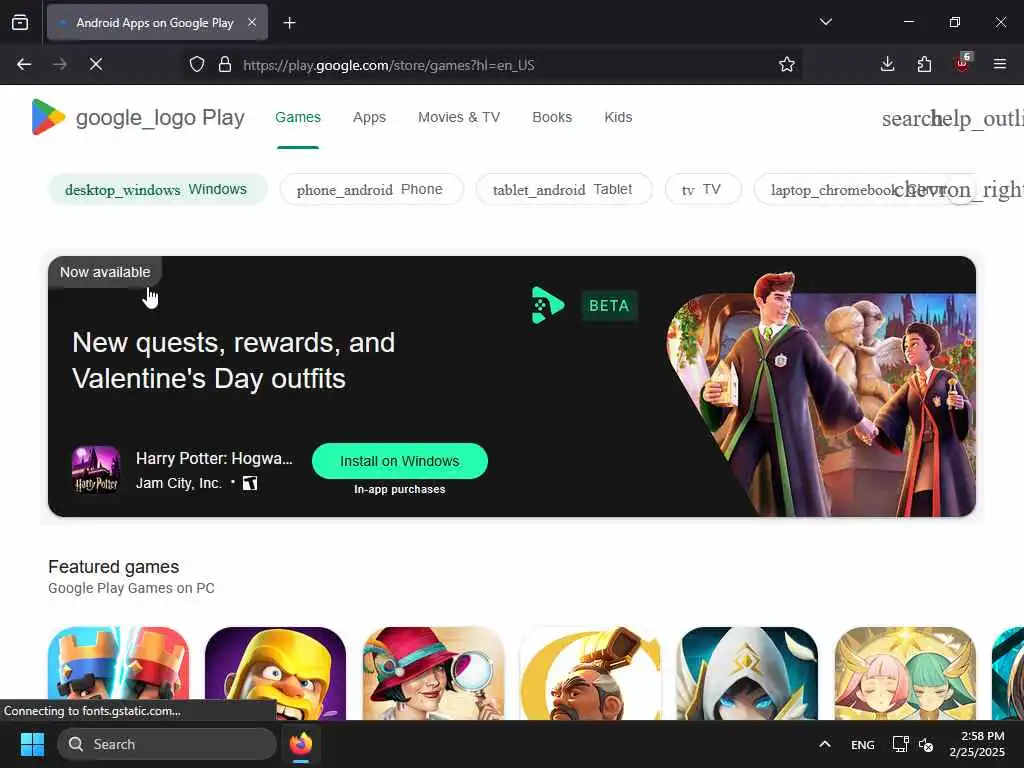Open the Clash Royale game icon
This screenshot has height=768, width=1024.
(118, 673)
